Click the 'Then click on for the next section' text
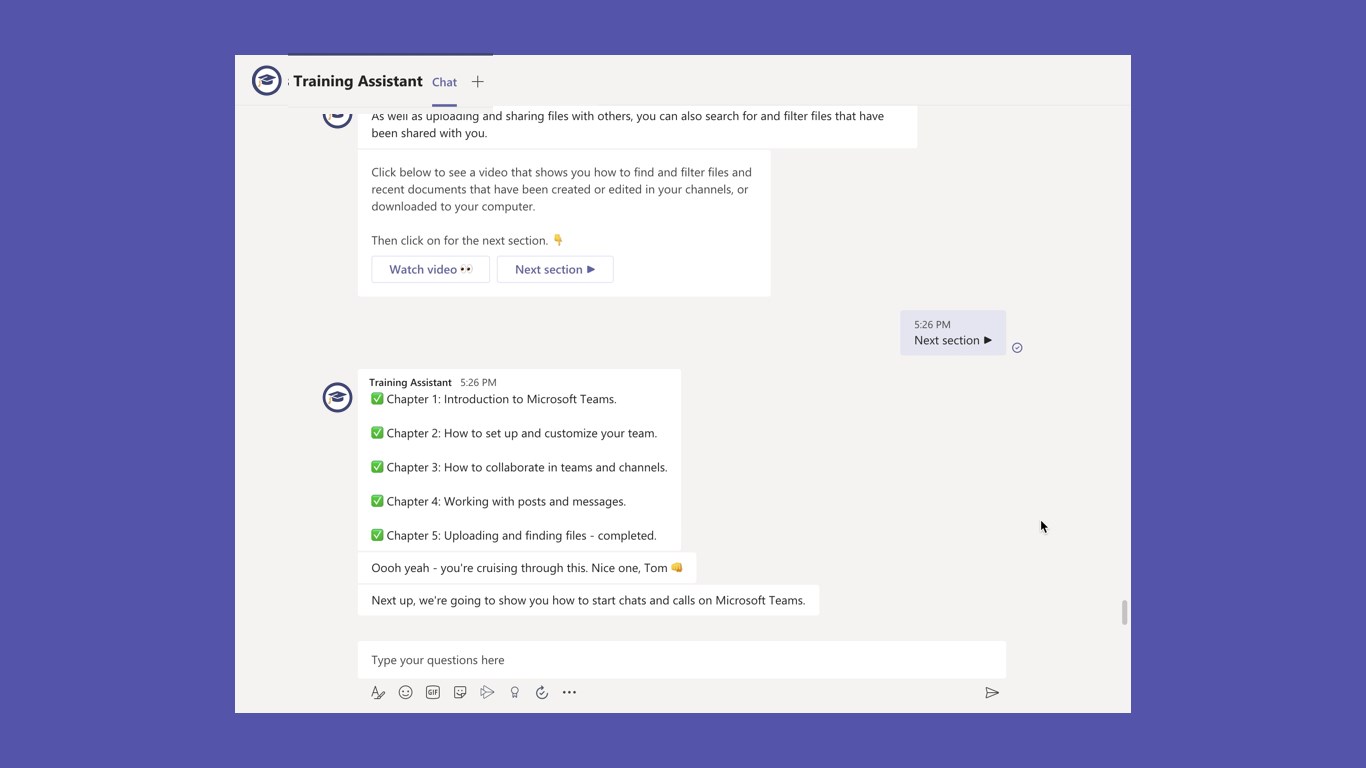 tap(467, 240)
